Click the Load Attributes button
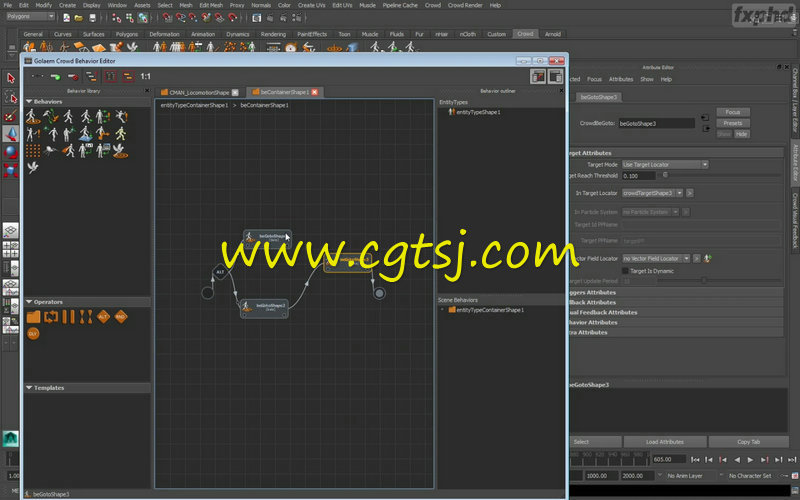Image resolution: width=800 pixels, height=500 pixels. pyautogui.click(x=665, y=442)
